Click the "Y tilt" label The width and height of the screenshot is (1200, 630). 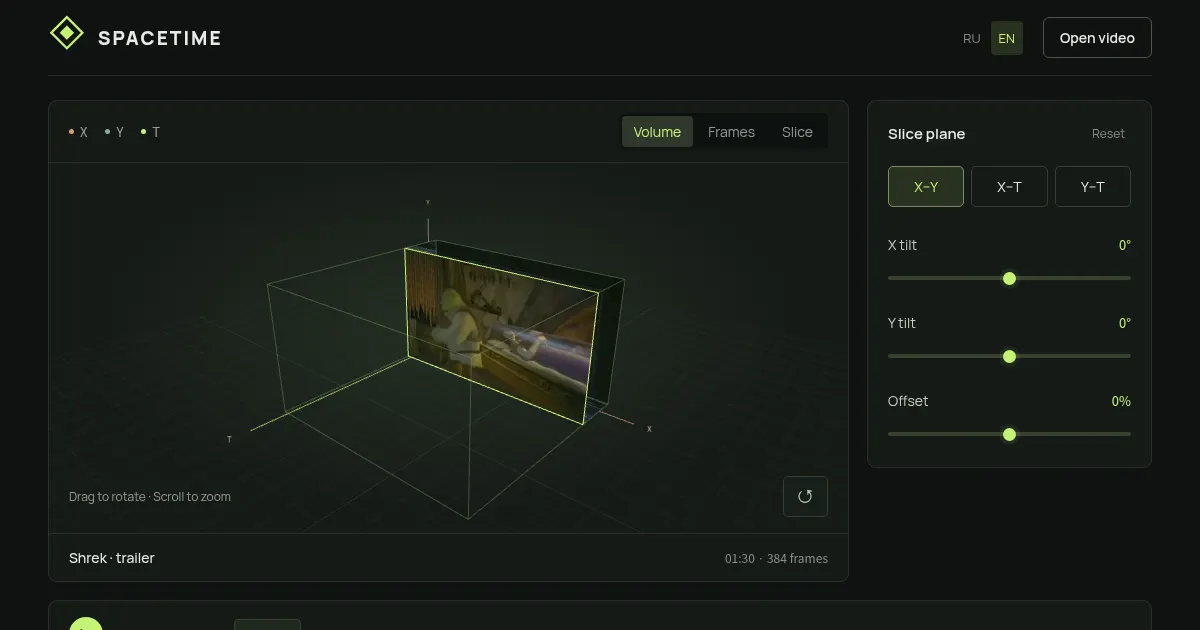click(902, 323)
